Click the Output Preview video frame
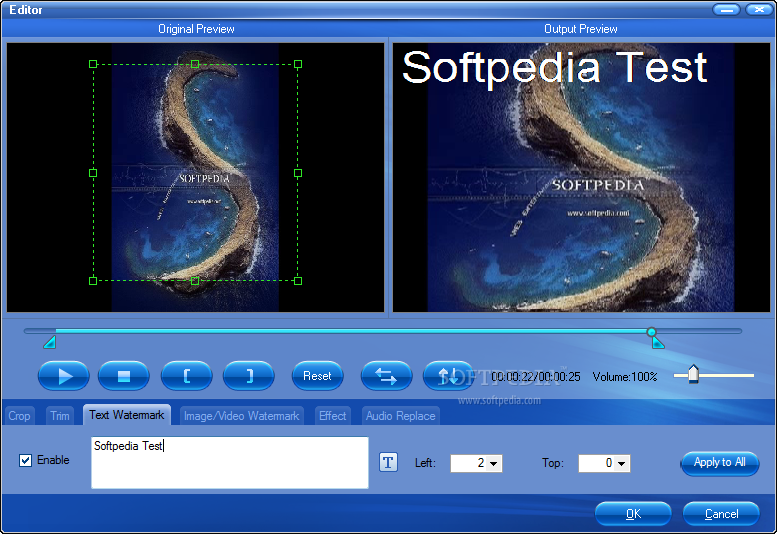Image resolution: width=777 pixels, height=534 pixels. (x=581, y=177)
